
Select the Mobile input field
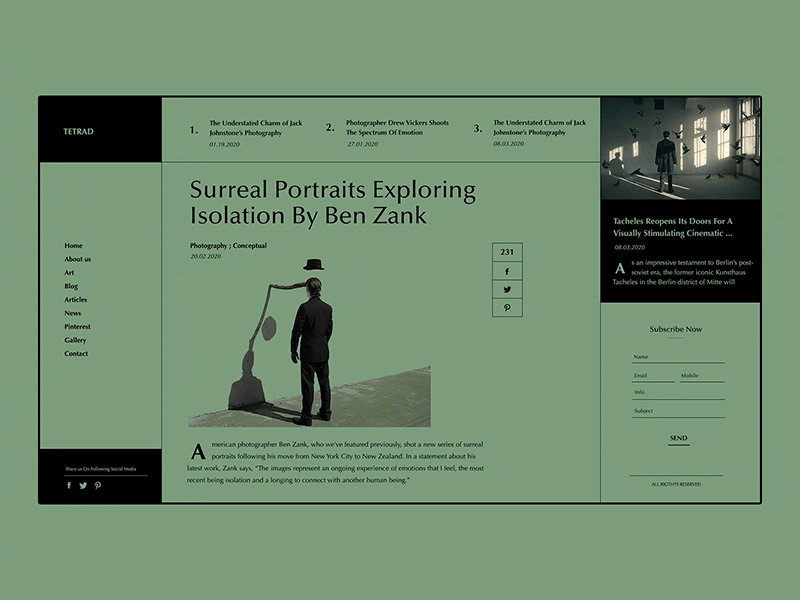[x=702, y=376]
